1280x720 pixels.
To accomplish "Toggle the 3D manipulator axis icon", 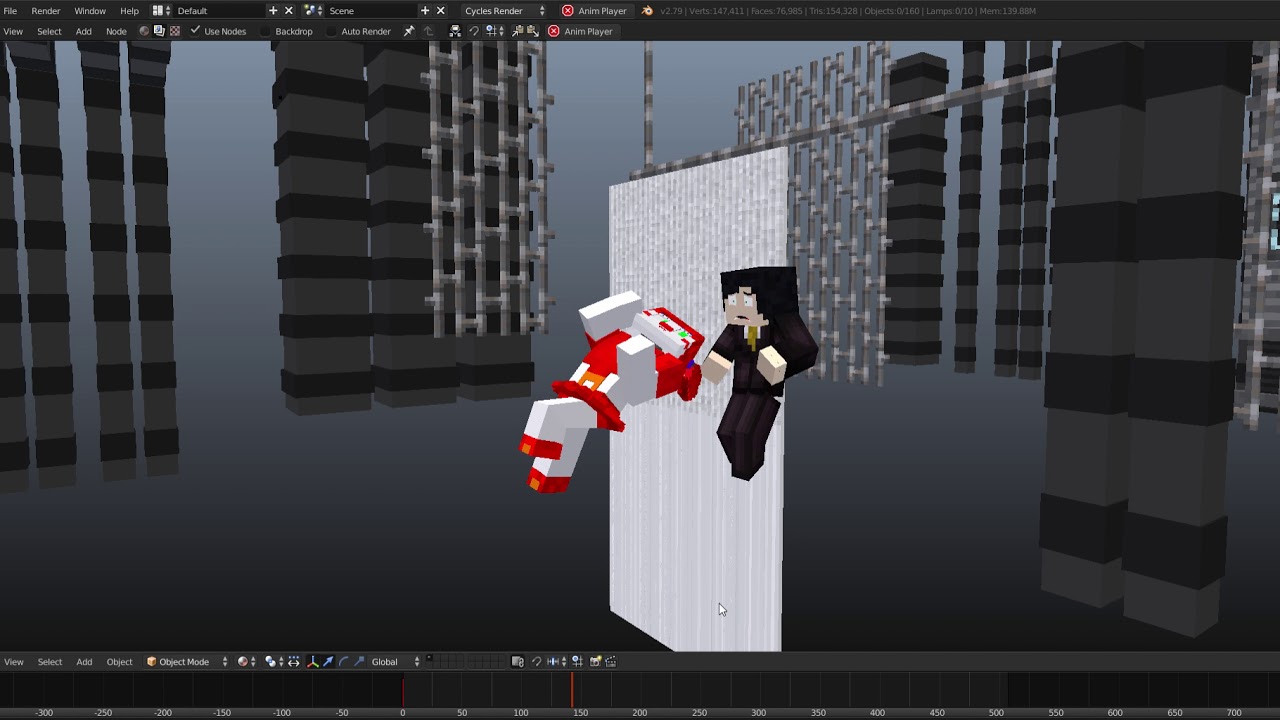I will (x=313, y=661).
